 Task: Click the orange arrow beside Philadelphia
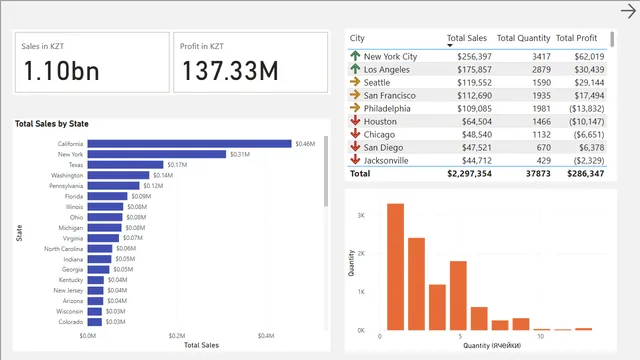click(355, 108)
